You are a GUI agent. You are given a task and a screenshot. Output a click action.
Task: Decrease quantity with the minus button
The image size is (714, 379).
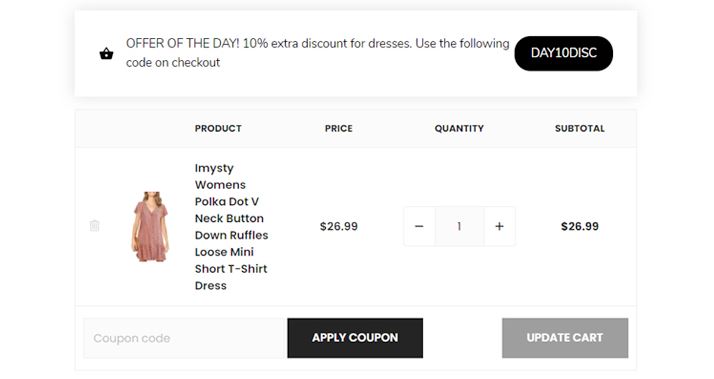tap(419, 226)
